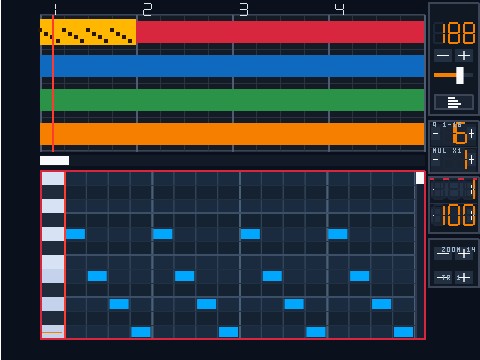
Task: Click the white horizontal scroll thumb below tracks
Action: pyautogui.click(x=55, y=160)
